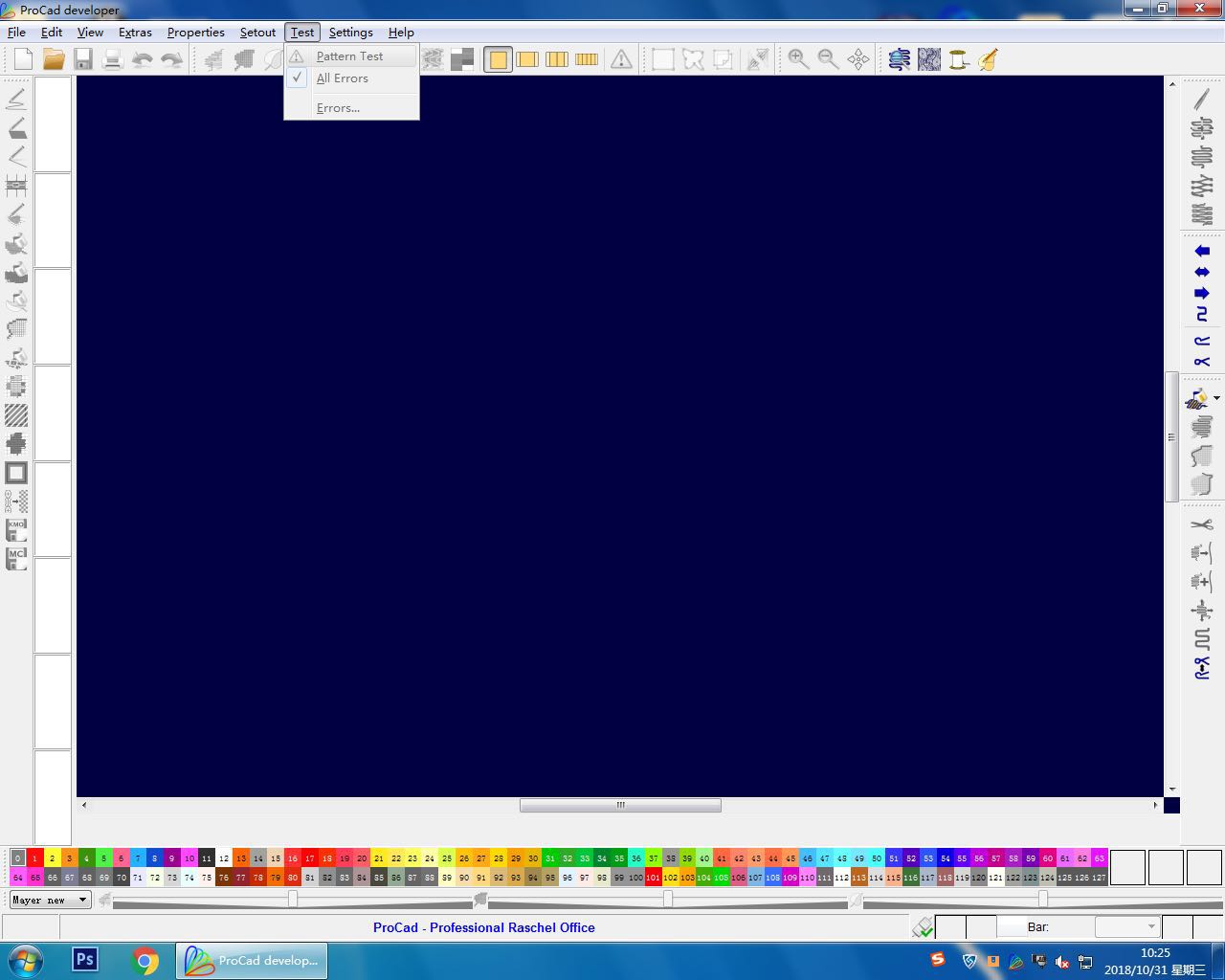The width and height of the screenshot is (1225, 980).
Task: Open the Settings menu
Action: 351,32
